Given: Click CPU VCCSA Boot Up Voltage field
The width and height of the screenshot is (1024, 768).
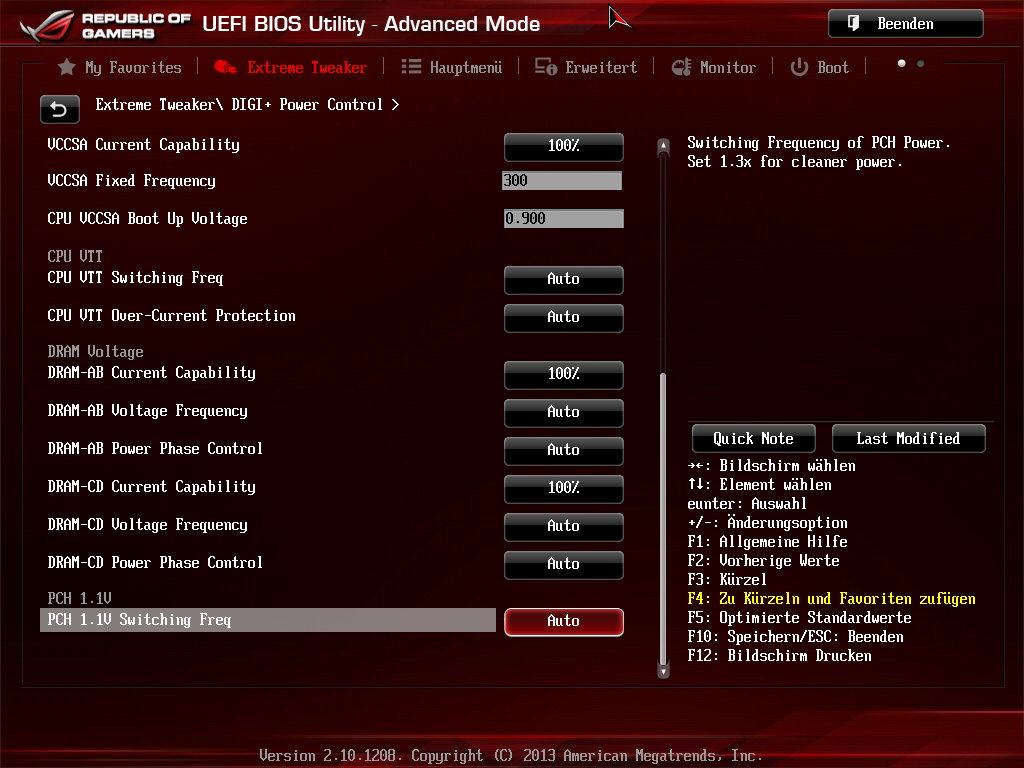Looking at the screenshot, I should point(564,218).
